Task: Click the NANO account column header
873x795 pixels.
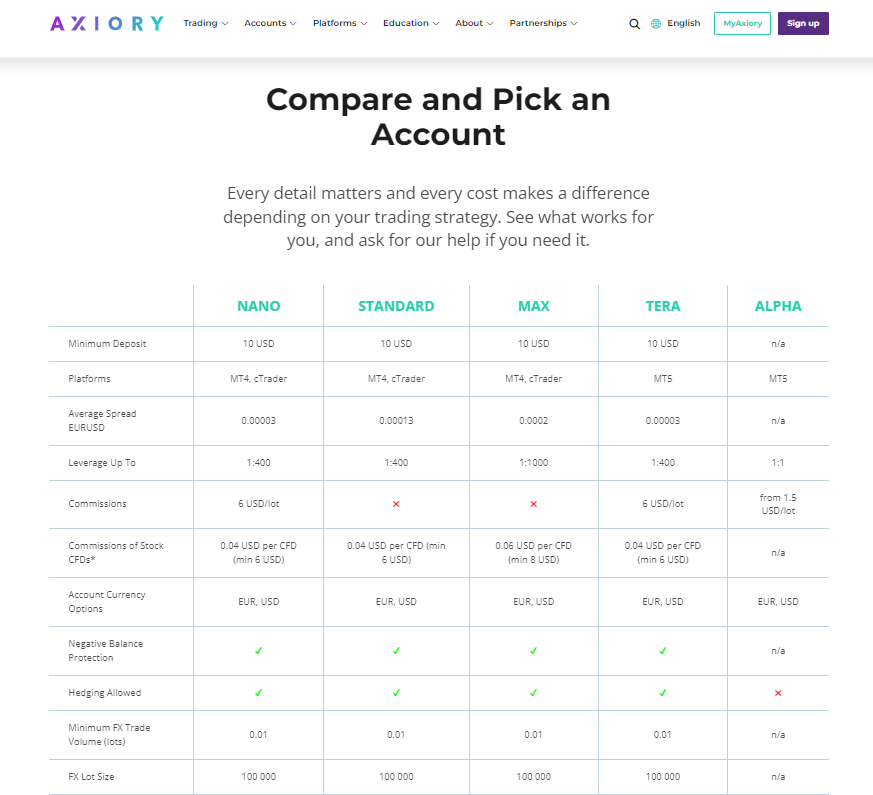Action: point(258,306)
